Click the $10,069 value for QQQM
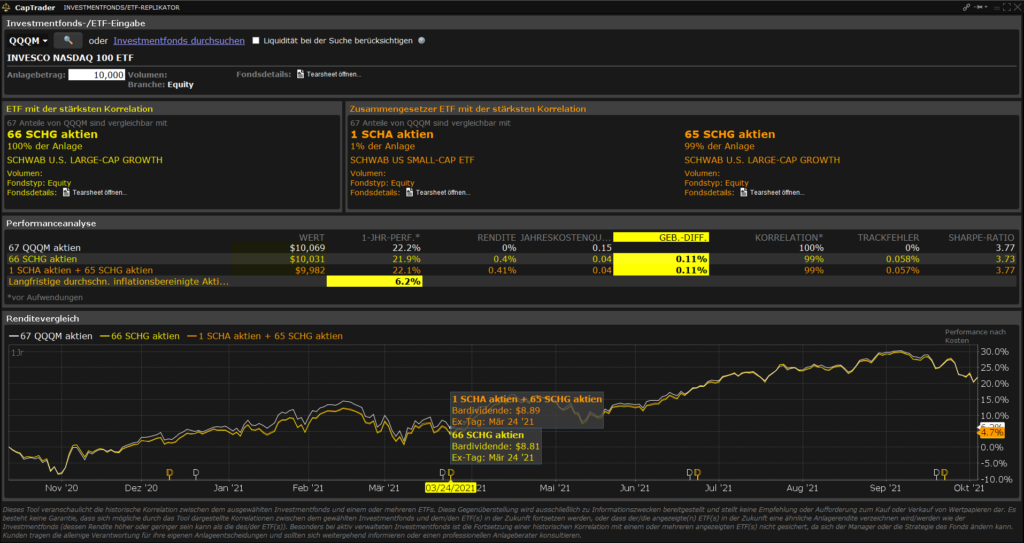Image resolution: width=1024 pixels, height=543 pixels. coord(307,248)
